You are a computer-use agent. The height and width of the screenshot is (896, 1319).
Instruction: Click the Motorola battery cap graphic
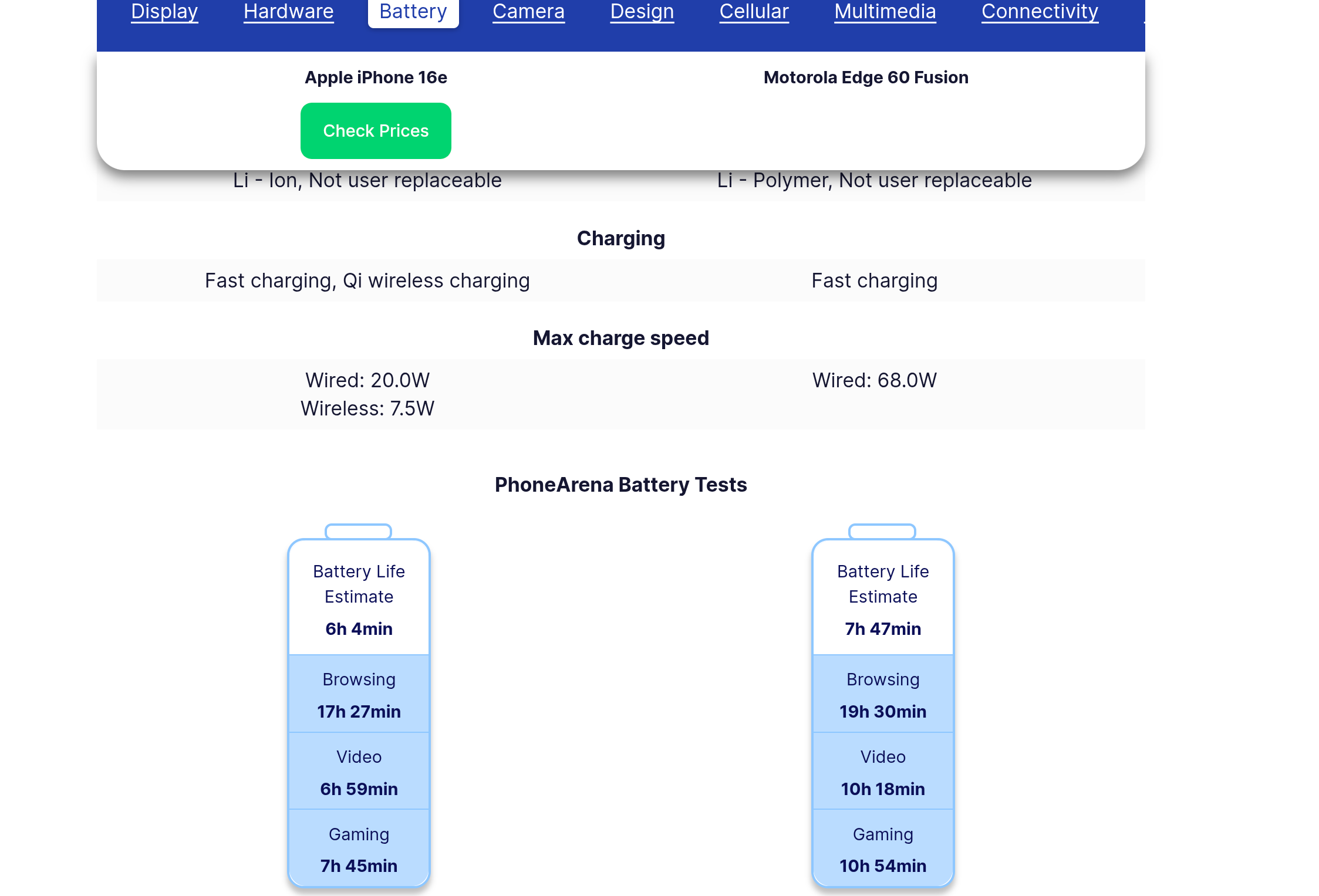pos(882,532)
